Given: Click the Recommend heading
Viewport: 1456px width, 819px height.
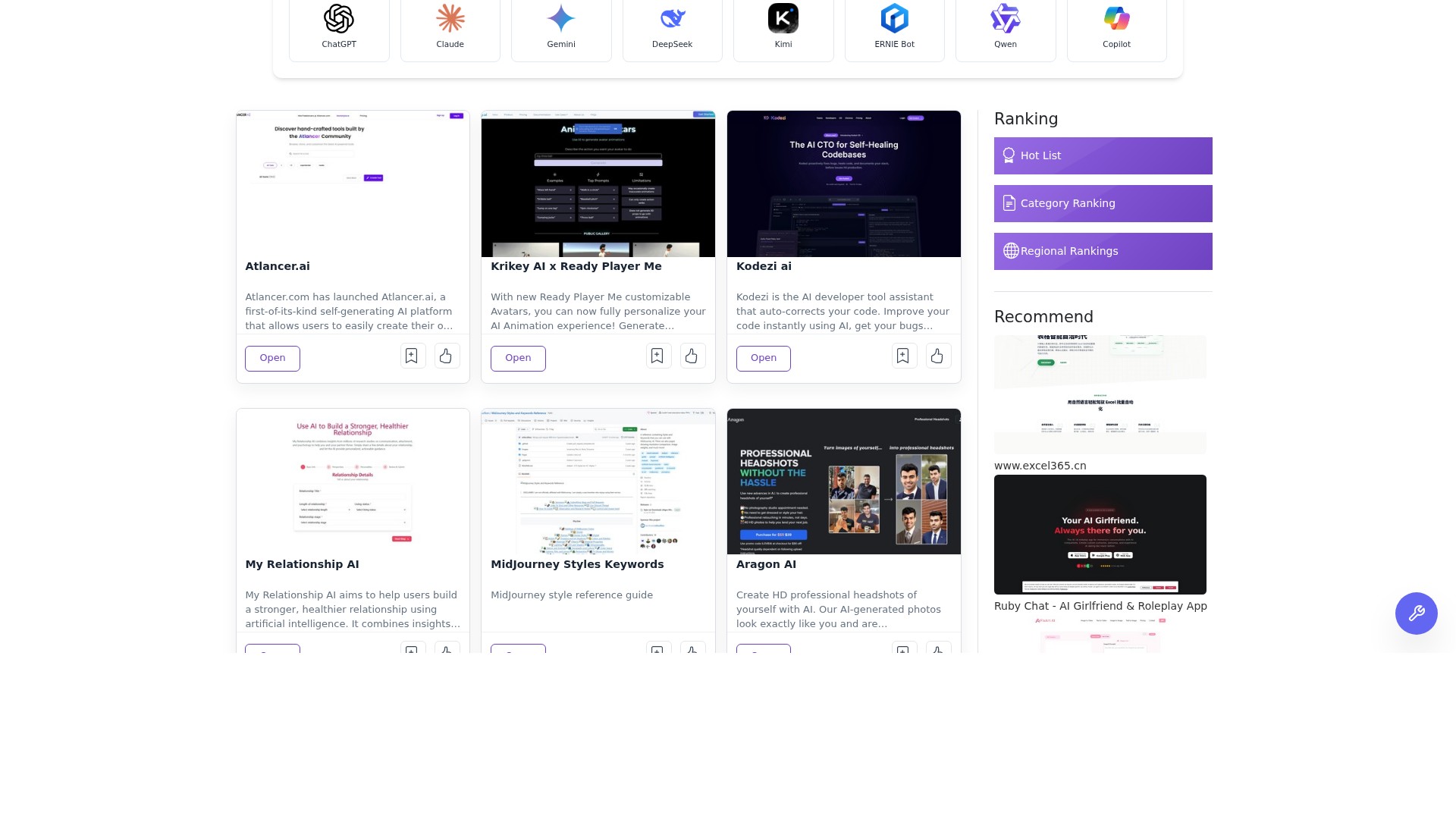Looking at the screenshot, I should click(1043, 317).
